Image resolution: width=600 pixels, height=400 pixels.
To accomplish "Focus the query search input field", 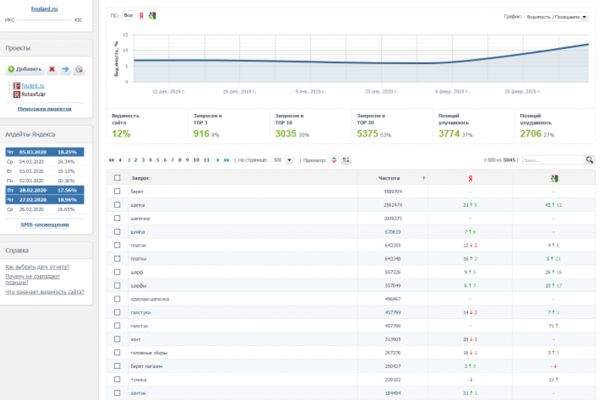I will [x=553, y=160].
